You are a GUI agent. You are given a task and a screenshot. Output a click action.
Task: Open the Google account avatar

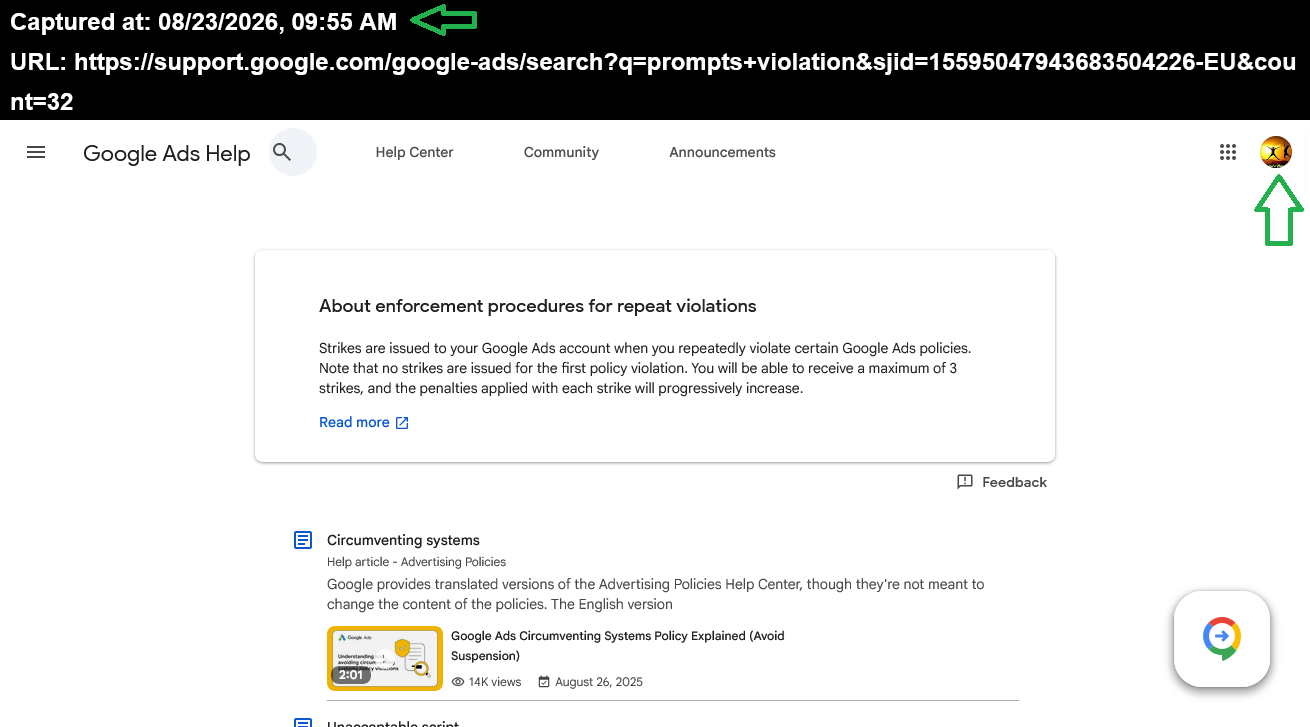click(1276, 152)
